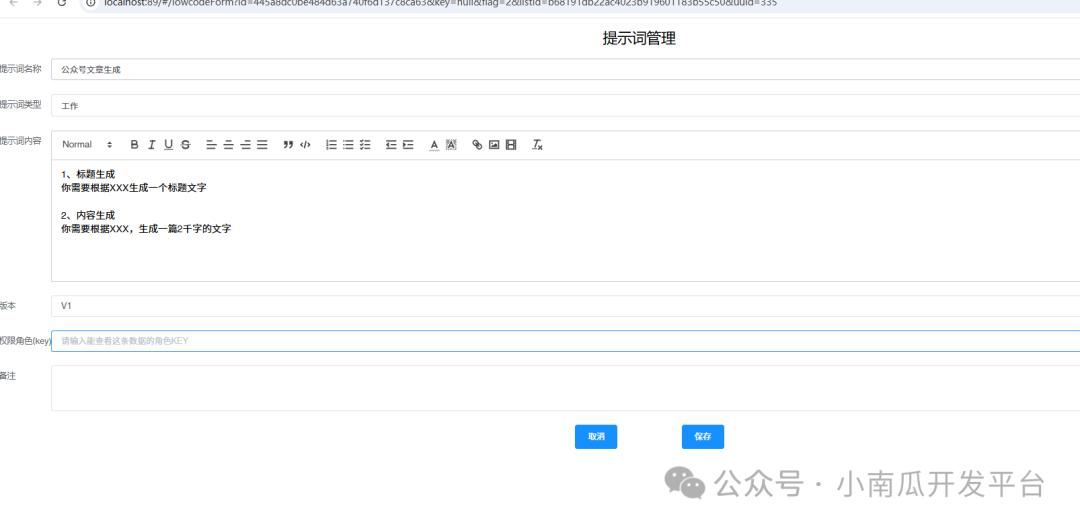Click the 提示词管理 page title
The height and width of the screenshot is (527, 1080).
coord(639,39)
